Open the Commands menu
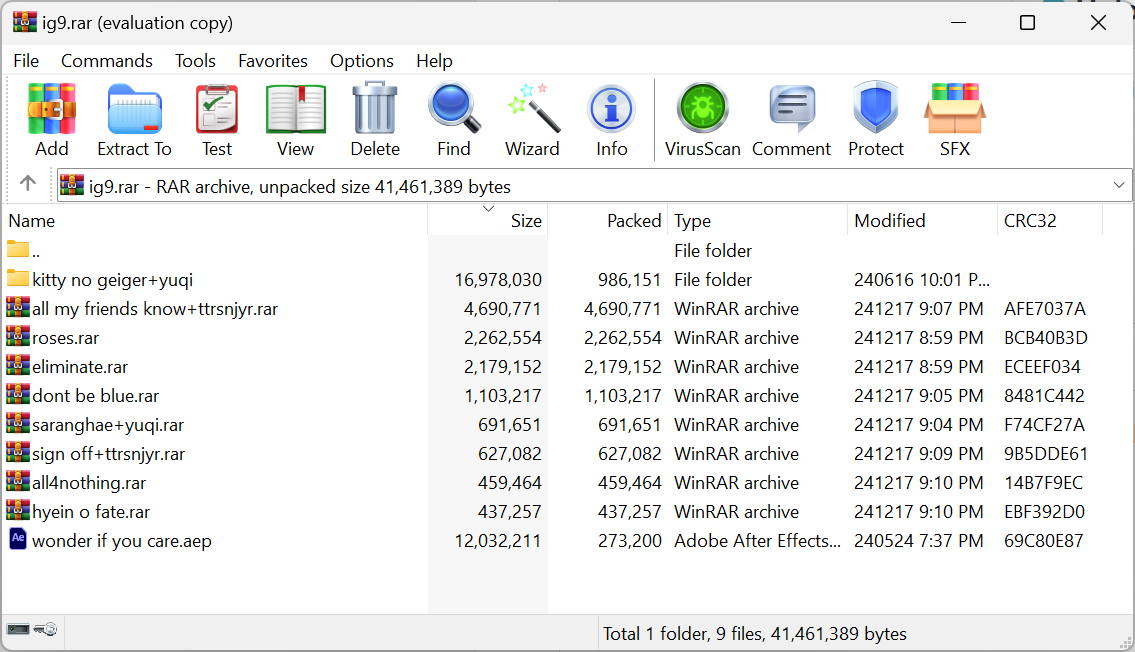 [x=107, y=61]
